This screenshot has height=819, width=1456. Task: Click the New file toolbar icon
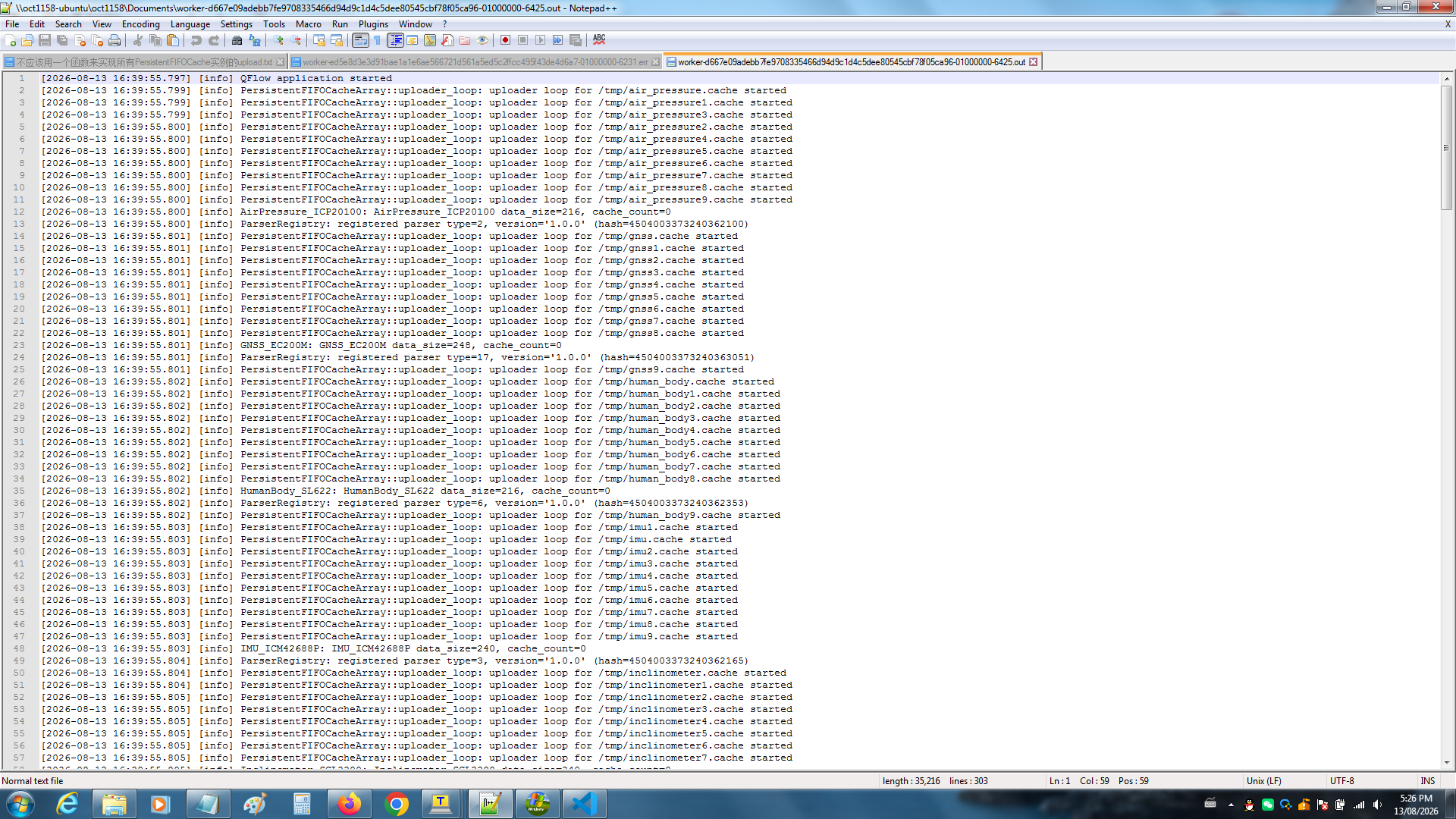pos(11,40)
